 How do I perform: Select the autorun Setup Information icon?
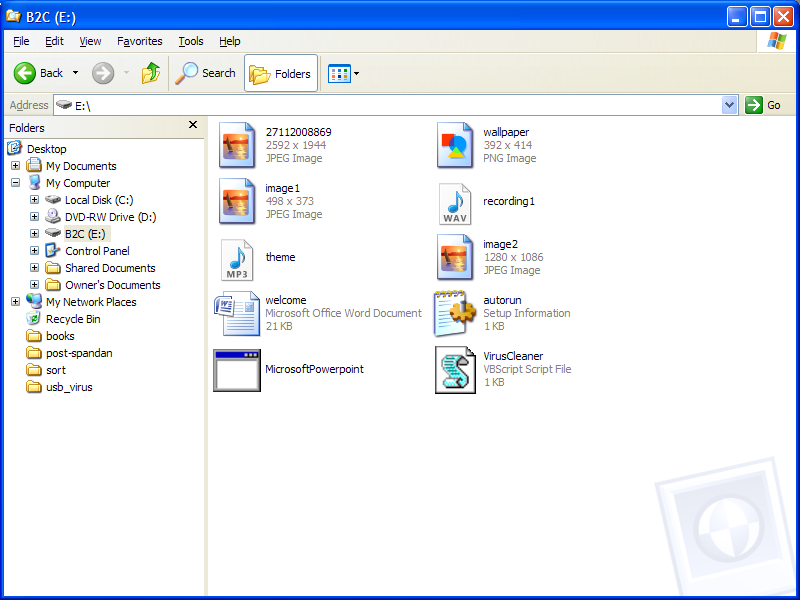click(455, 313)
